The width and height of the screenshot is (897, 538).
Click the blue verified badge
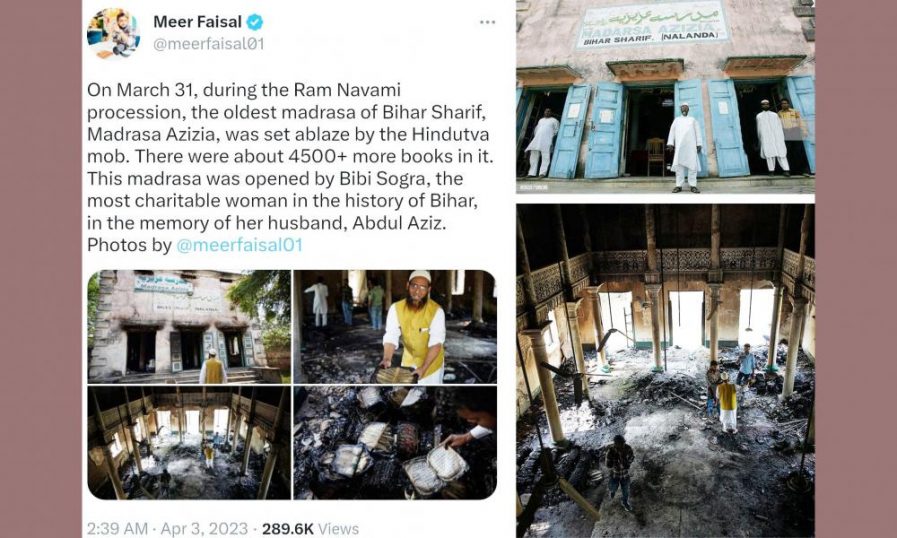(255, 22)
